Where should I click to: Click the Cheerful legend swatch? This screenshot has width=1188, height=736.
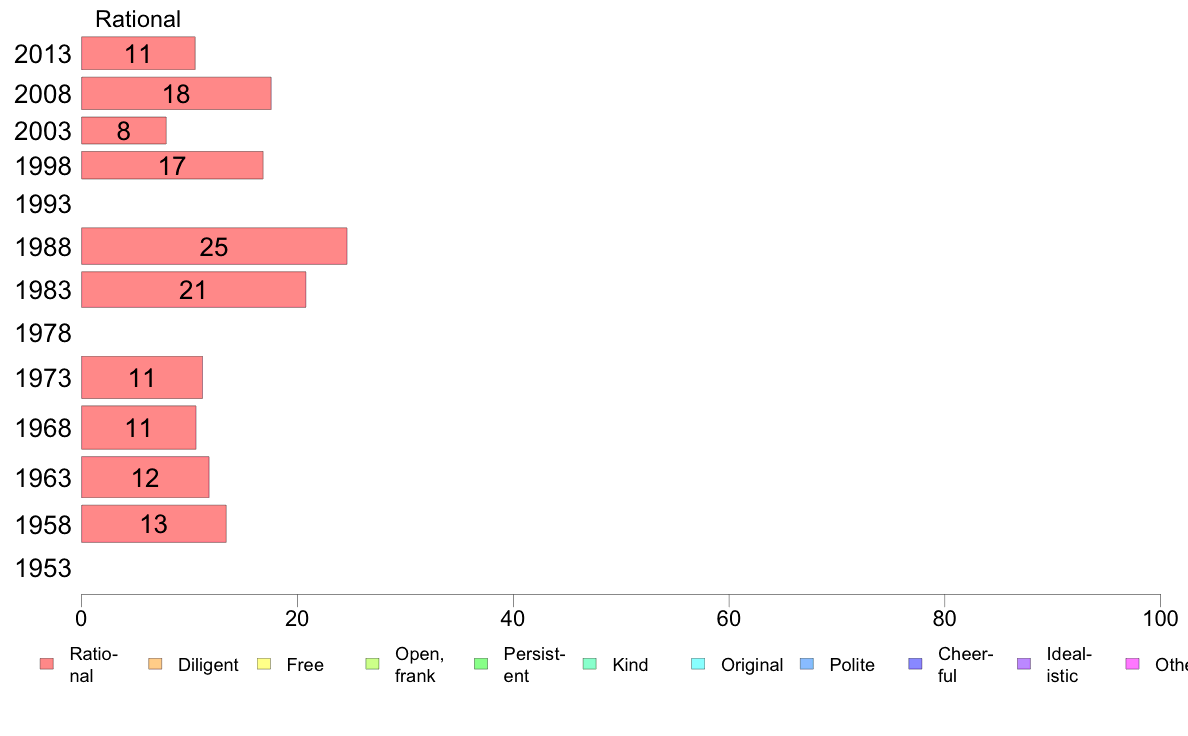[915, 664]
